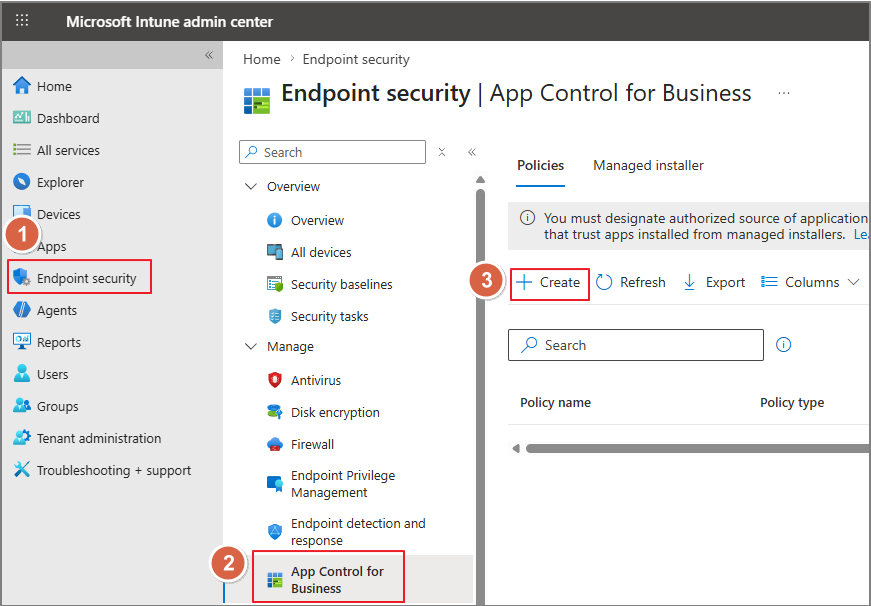Click the All devices icon
The width and height of the screenshot is (871, 606).
point(274,252)
